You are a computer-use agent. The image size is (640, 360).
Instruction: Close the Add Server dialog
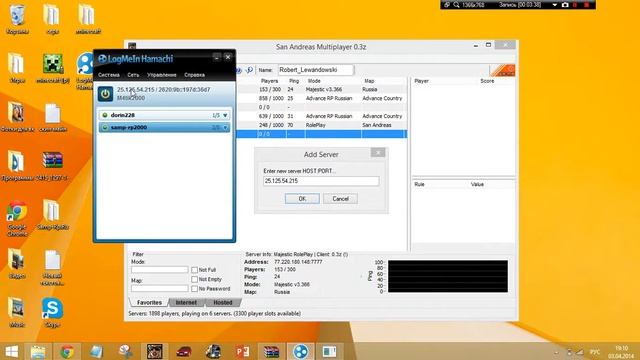tap(378, 153)
